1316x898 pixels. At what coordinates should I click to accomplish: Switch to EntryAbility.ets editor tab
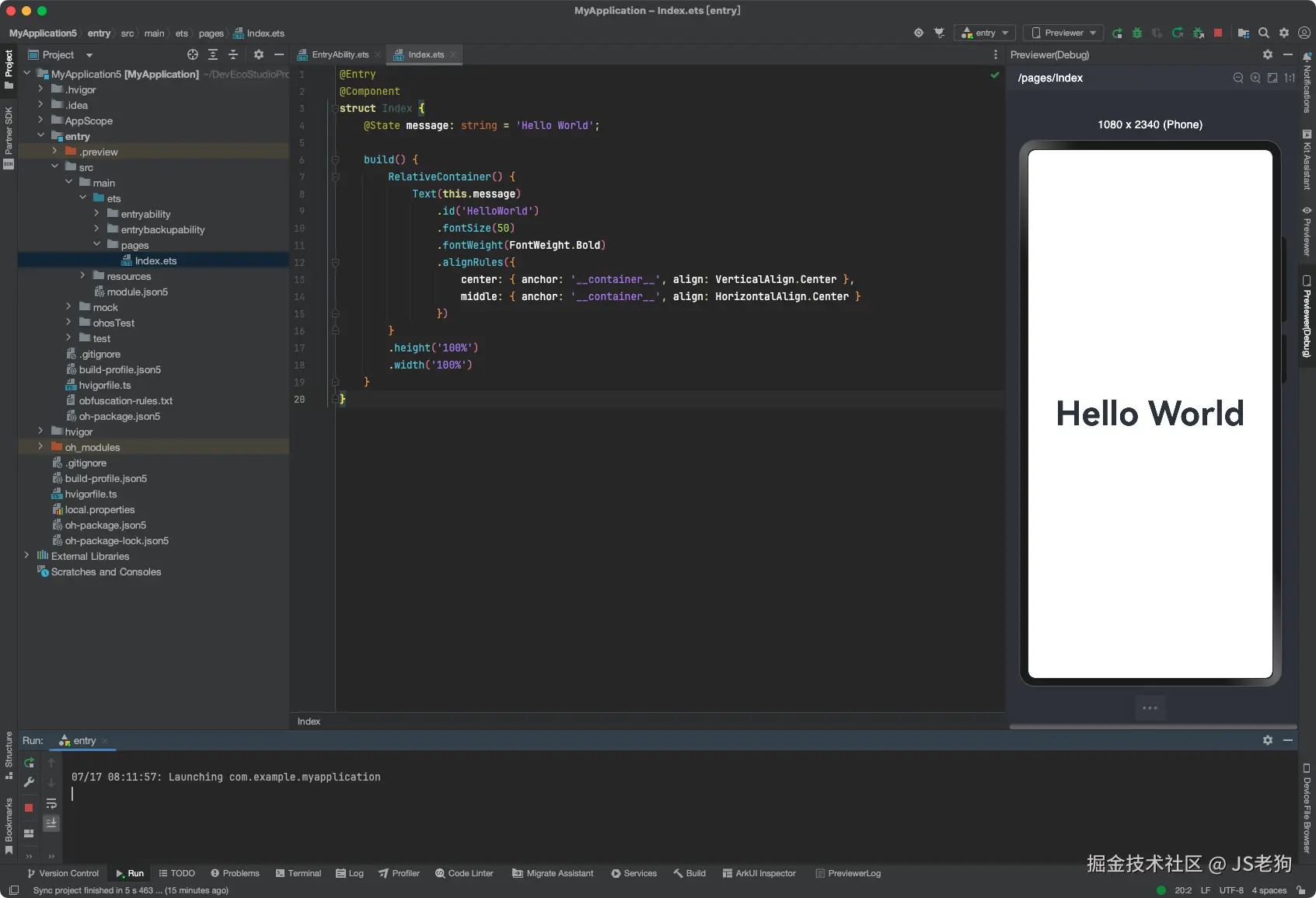tap(340, 54)
